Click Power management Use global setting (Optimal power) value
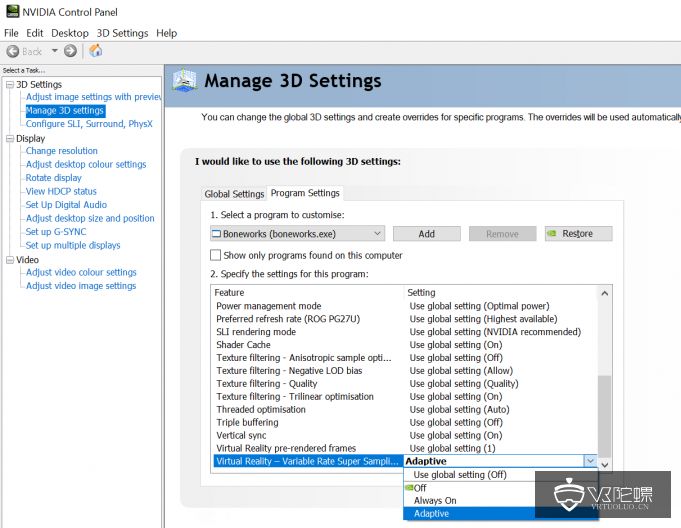 pos(479,306)
